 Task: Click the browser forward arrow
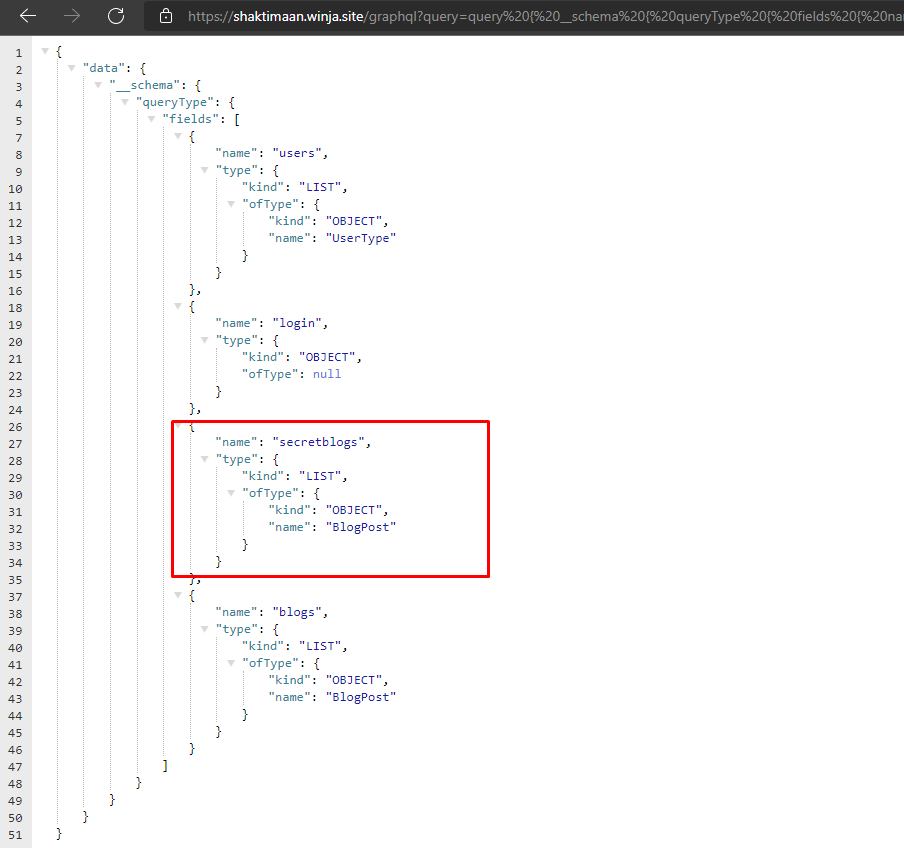pyautogui.click(x=71, y=16)
